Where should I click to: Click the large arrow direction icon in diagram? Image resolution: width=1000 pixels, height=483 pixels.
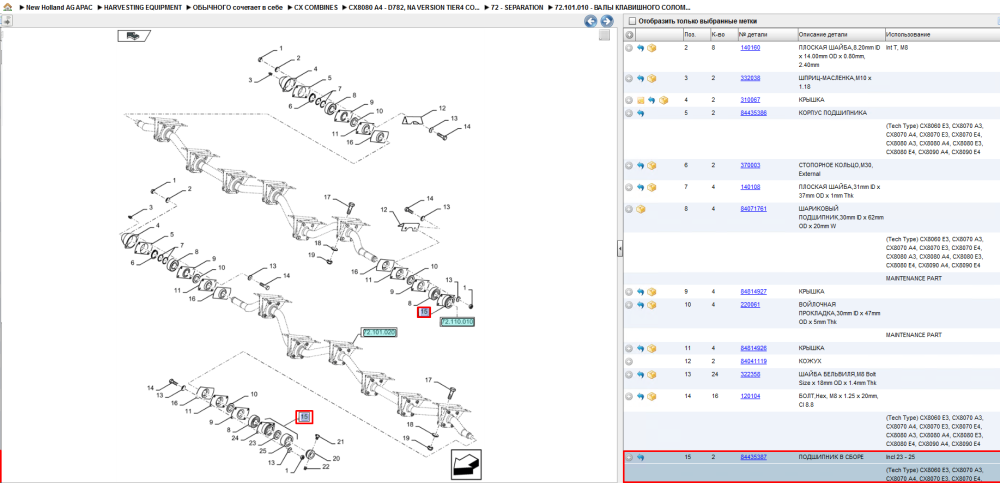pyautogui.click(x=466, y=464)
